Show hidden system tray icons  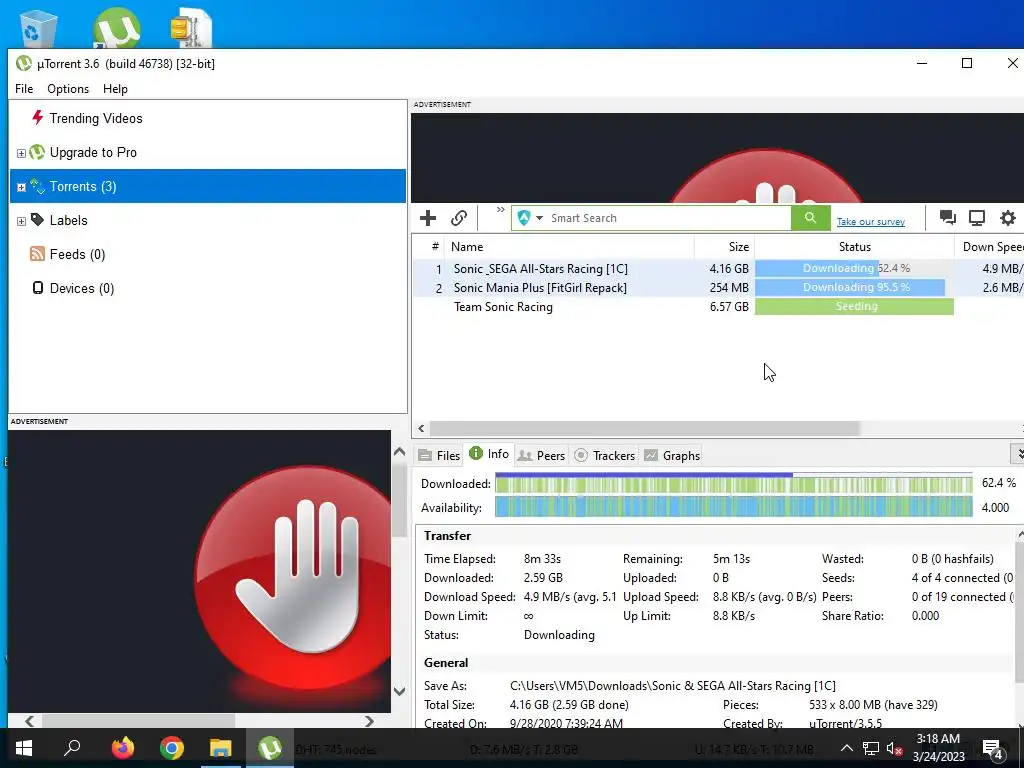pyautogui.click(x=846, y=748)
